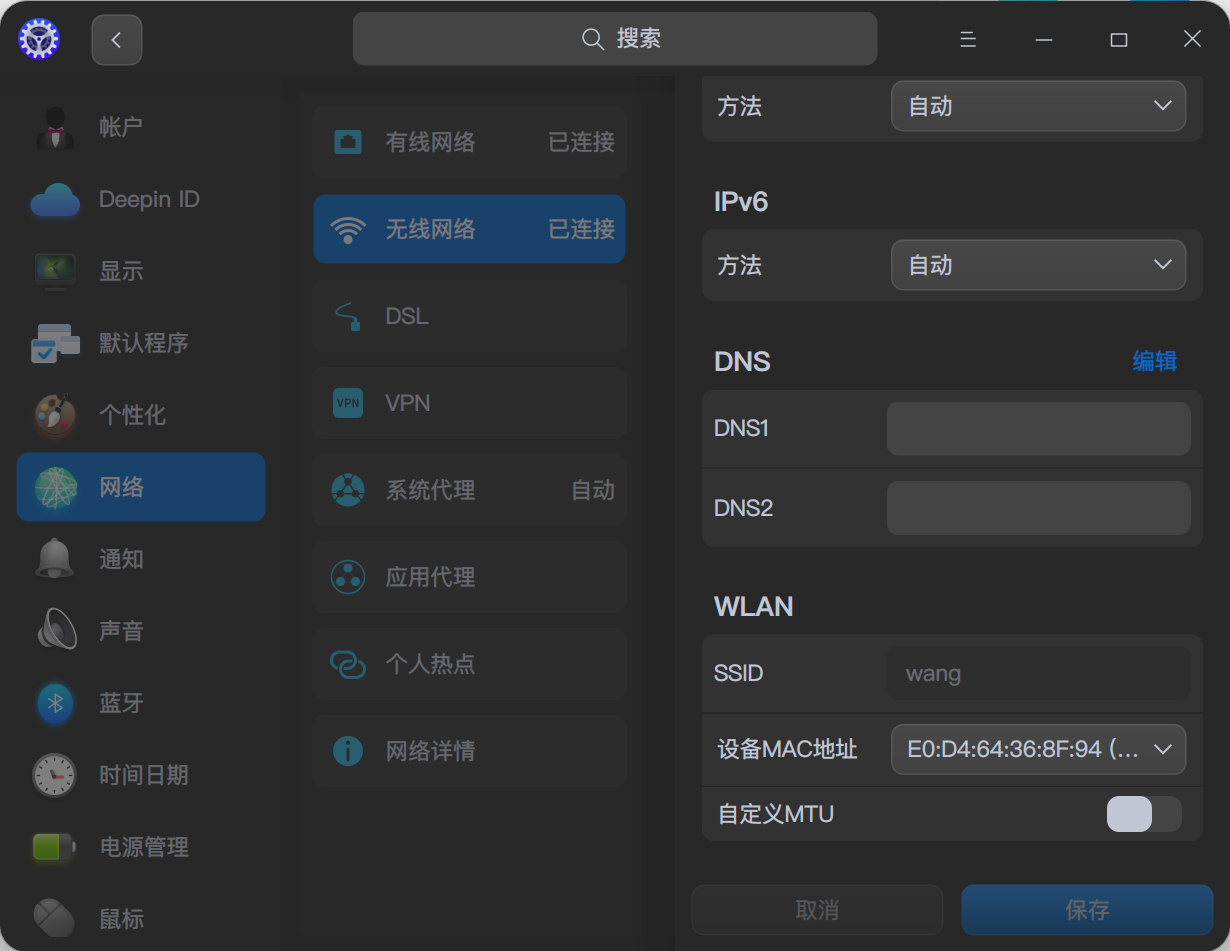This screenshot has width=1230, height=951.
Task: Click the 保存 button
Action: pyautogui.click(x=1087, y=910)
